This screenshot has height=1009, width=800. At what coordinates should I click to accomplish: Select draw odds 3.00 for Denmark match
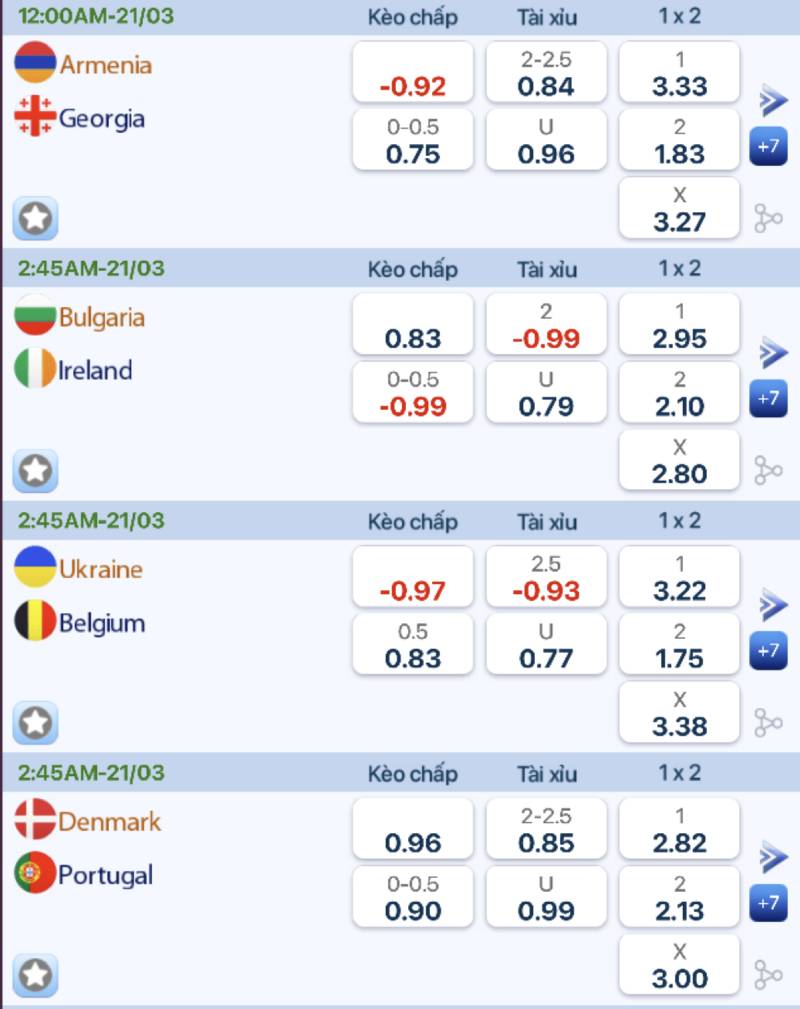tap(679, 966)
